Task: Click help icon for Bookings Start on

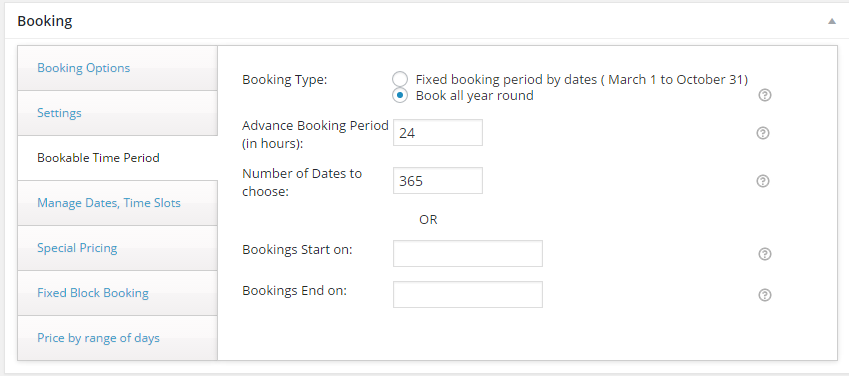Action: click(765, 254)
